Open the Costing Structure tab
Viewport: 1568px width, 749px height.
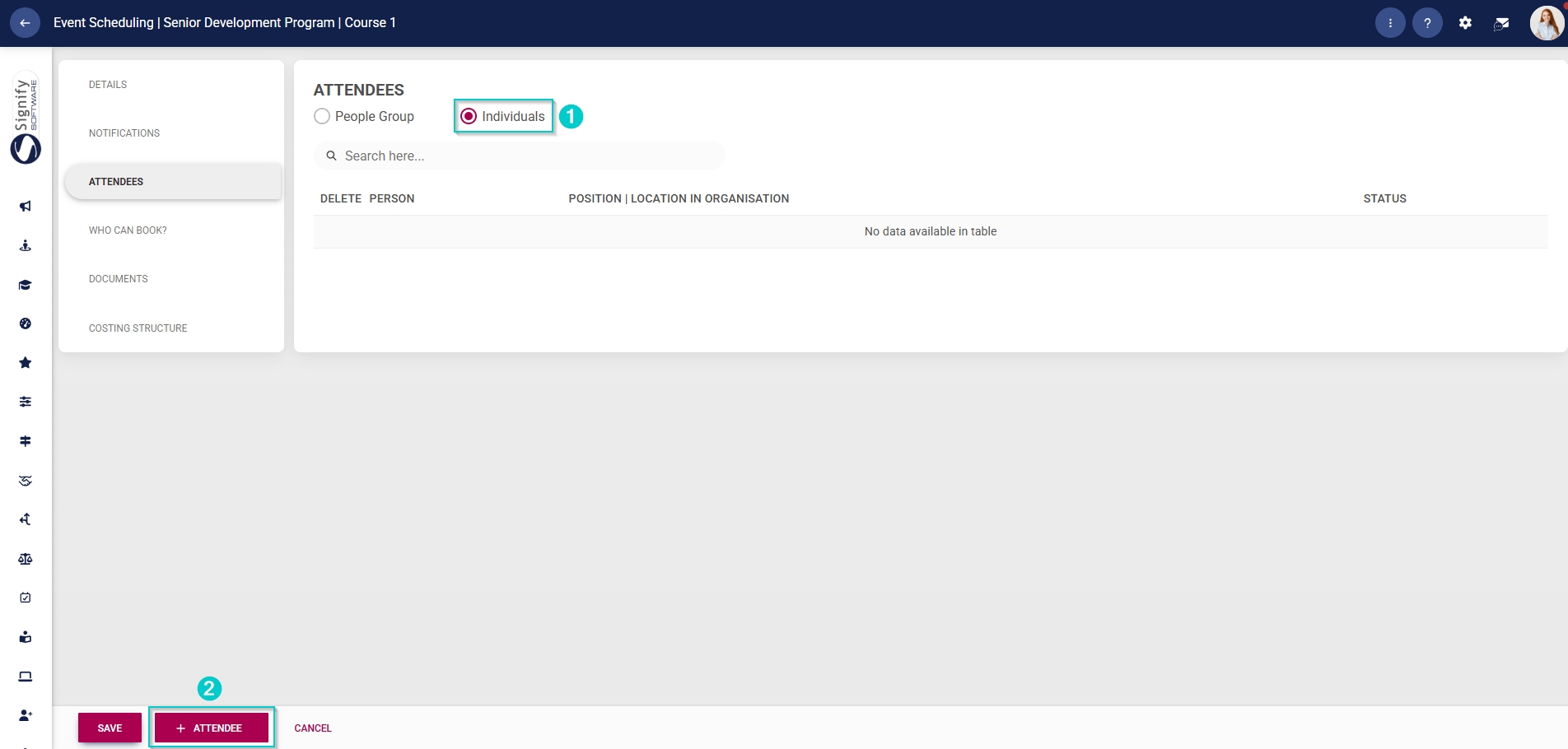(138, 328)
